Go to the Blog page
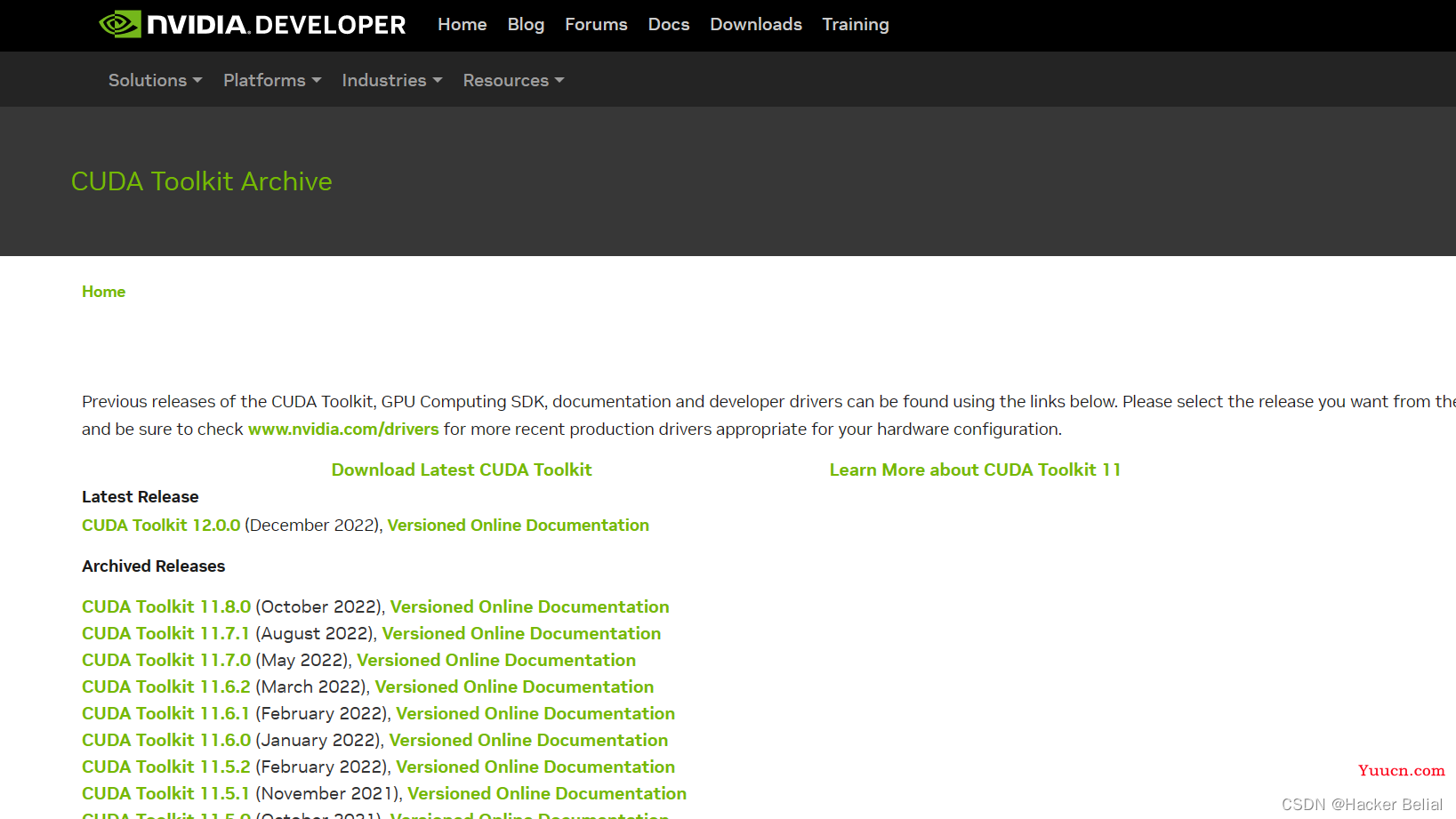Screen dimensions: 1456x819 [526, 24]
